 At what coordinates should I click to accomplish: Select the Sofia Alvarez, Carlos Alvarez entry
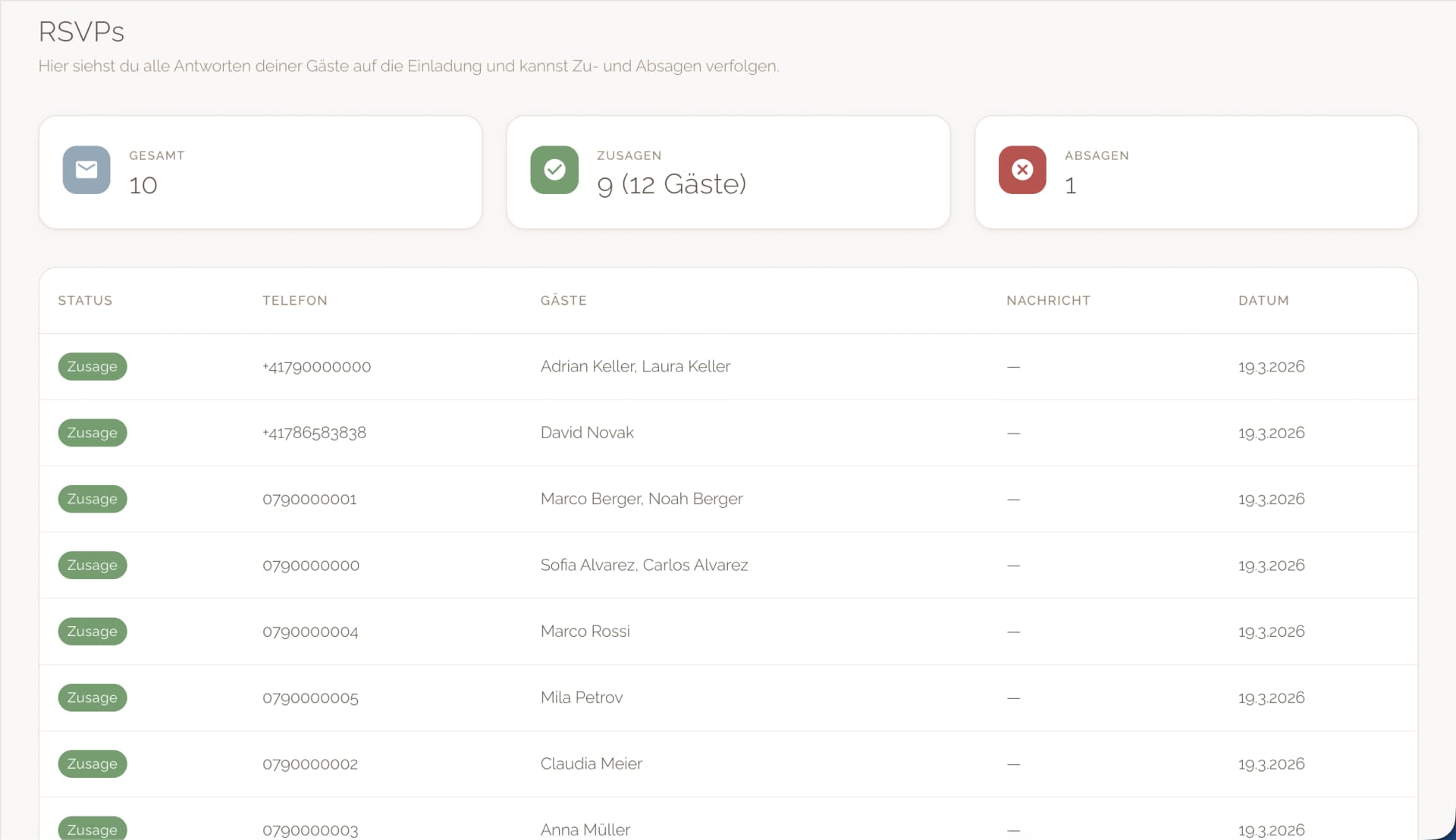(x=644, y=565)
